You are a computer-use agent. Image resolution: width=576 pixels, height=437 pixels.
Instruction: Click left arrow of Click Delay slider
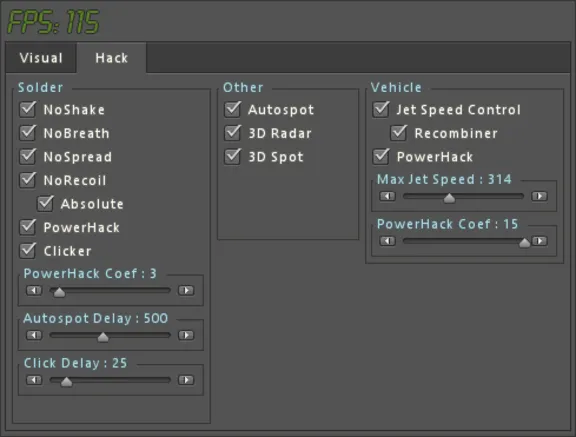coord(34,380)
